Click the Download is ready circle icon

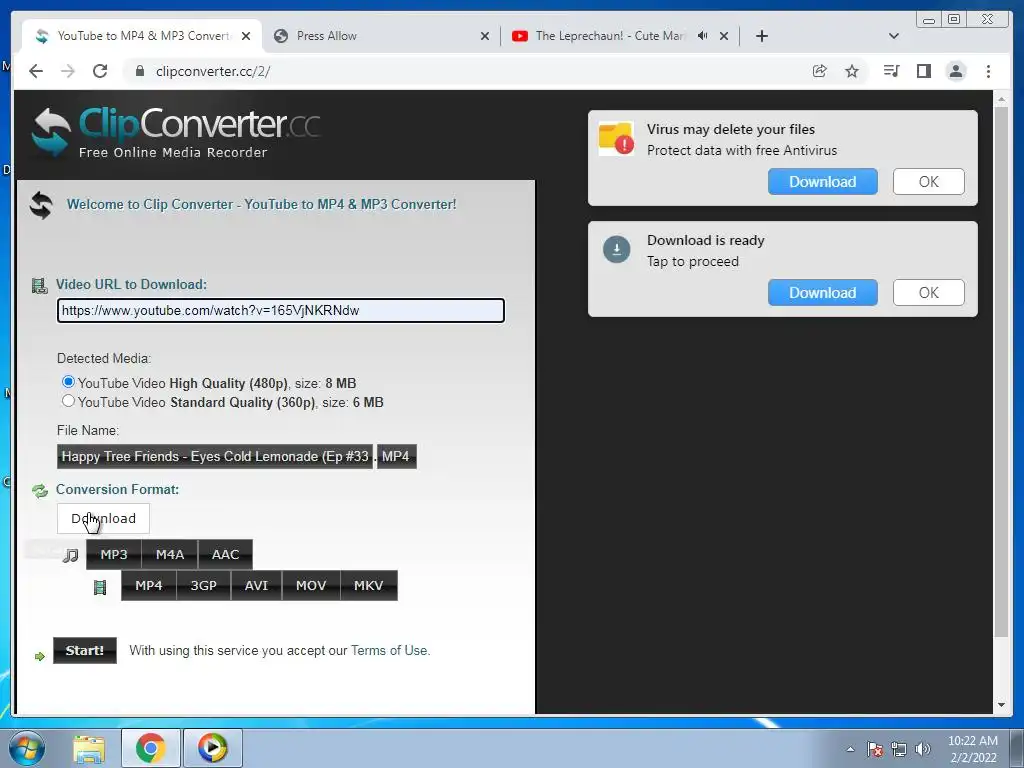tap(616, 249)
